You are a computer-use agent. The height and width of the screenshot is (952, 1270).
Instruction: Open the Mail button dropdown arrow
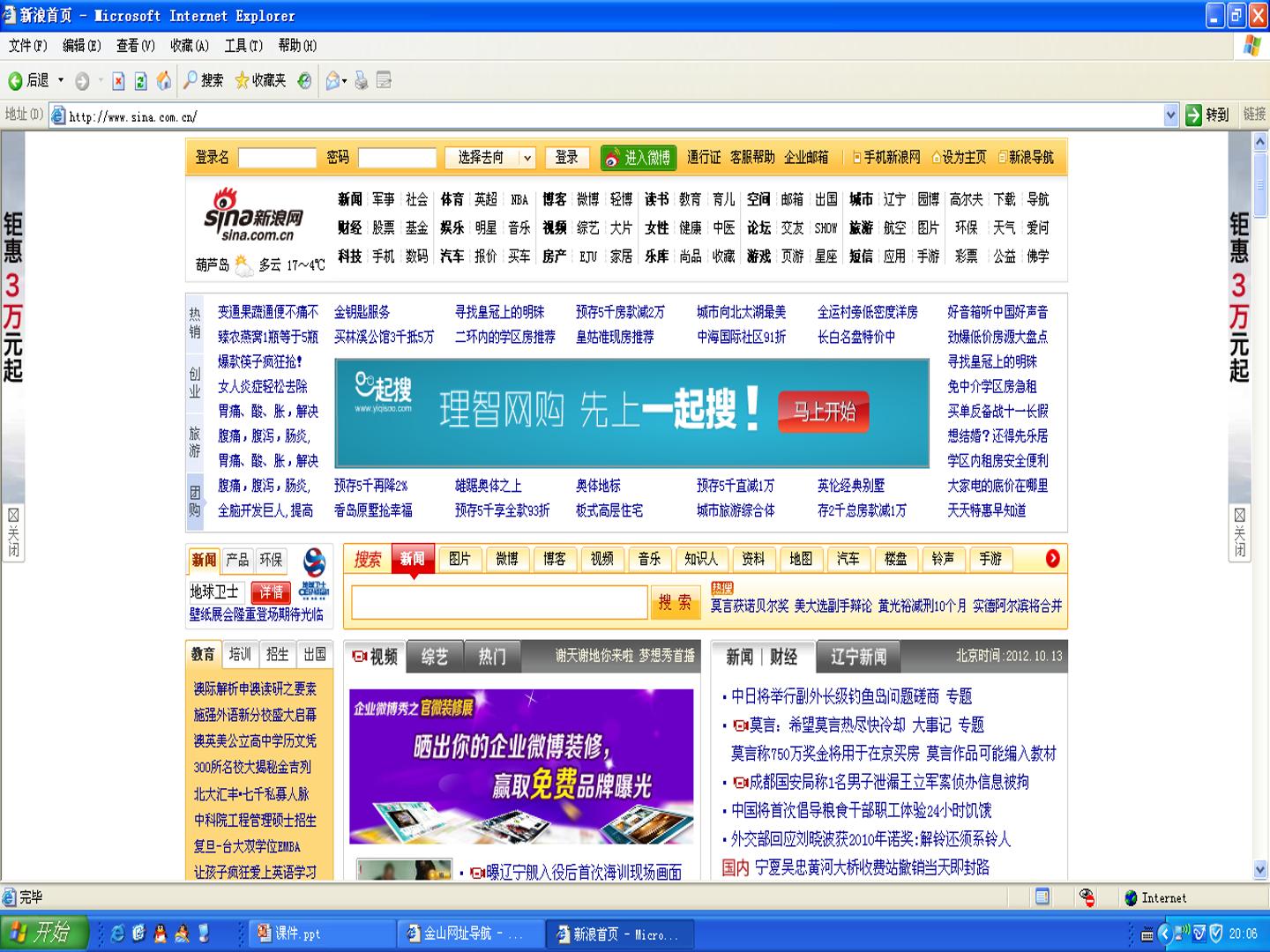[x=344, y=81]
